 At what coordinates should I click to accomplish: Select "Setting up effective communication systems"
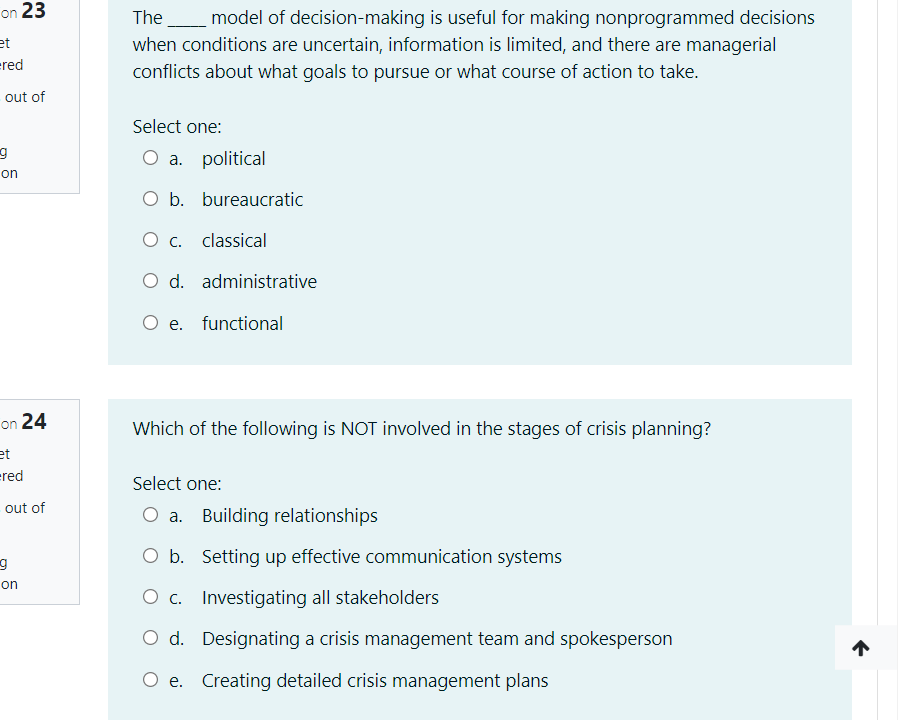[x=150, y=555]
